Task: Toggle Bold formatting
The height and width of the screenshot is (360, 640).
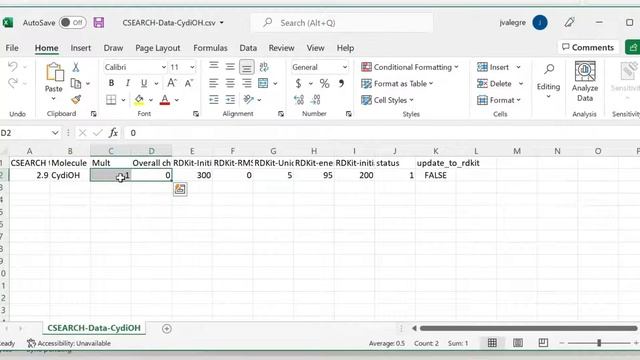Action: click(111, 83)
